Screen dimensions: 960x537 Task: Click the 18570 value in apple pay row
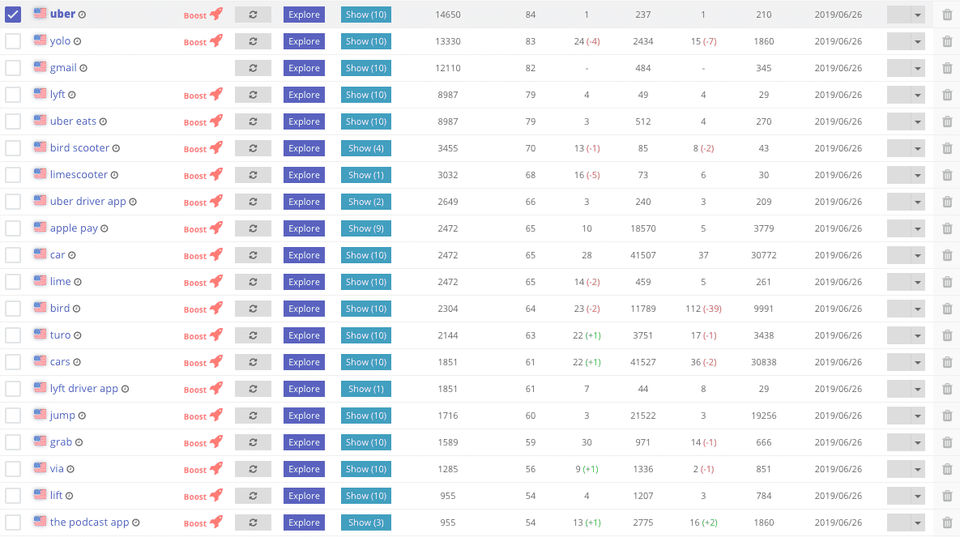643,228
